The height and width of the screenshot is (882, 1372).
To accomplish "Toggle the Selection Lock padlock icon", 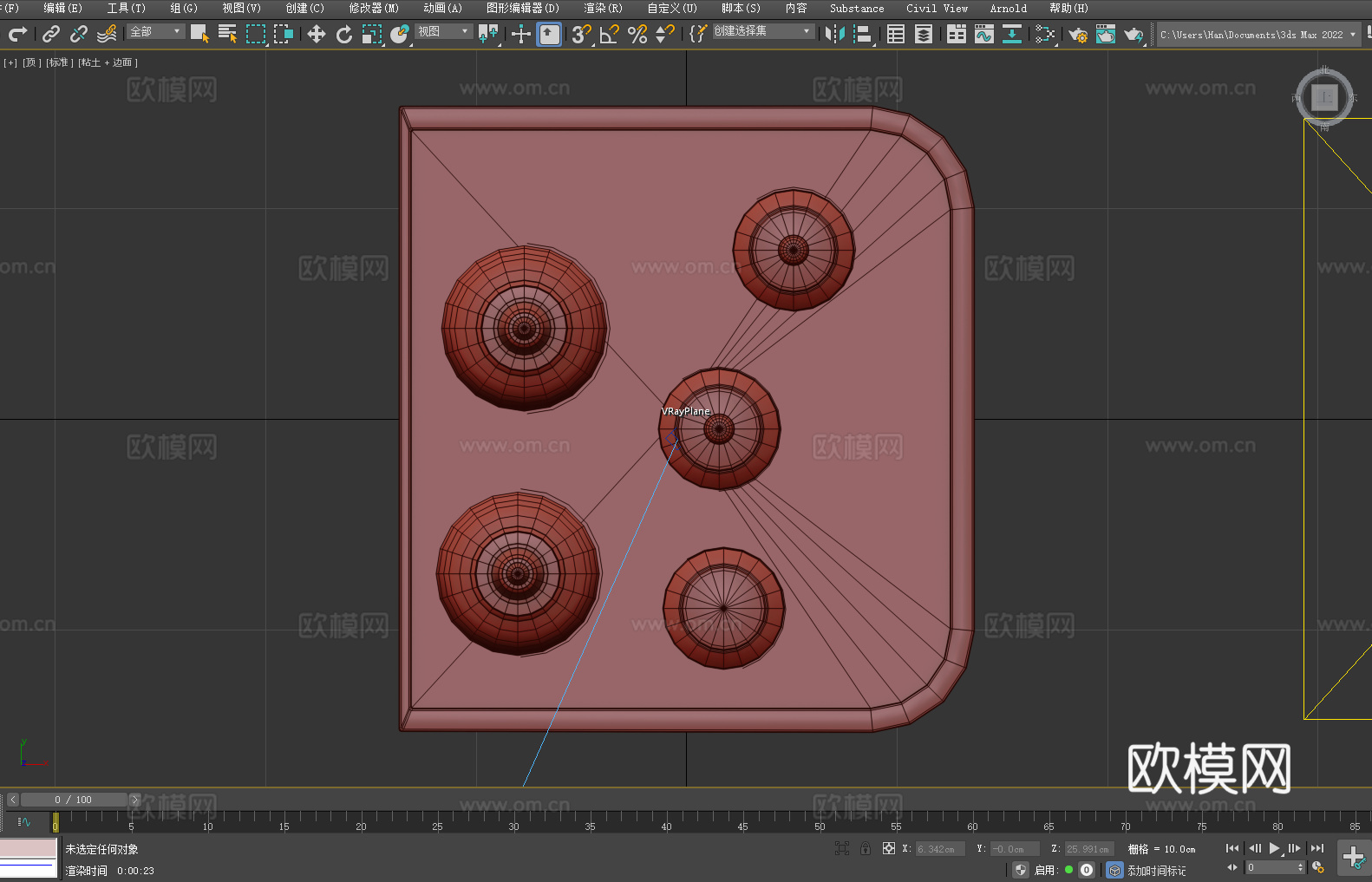I will click(x=866, y=848).
